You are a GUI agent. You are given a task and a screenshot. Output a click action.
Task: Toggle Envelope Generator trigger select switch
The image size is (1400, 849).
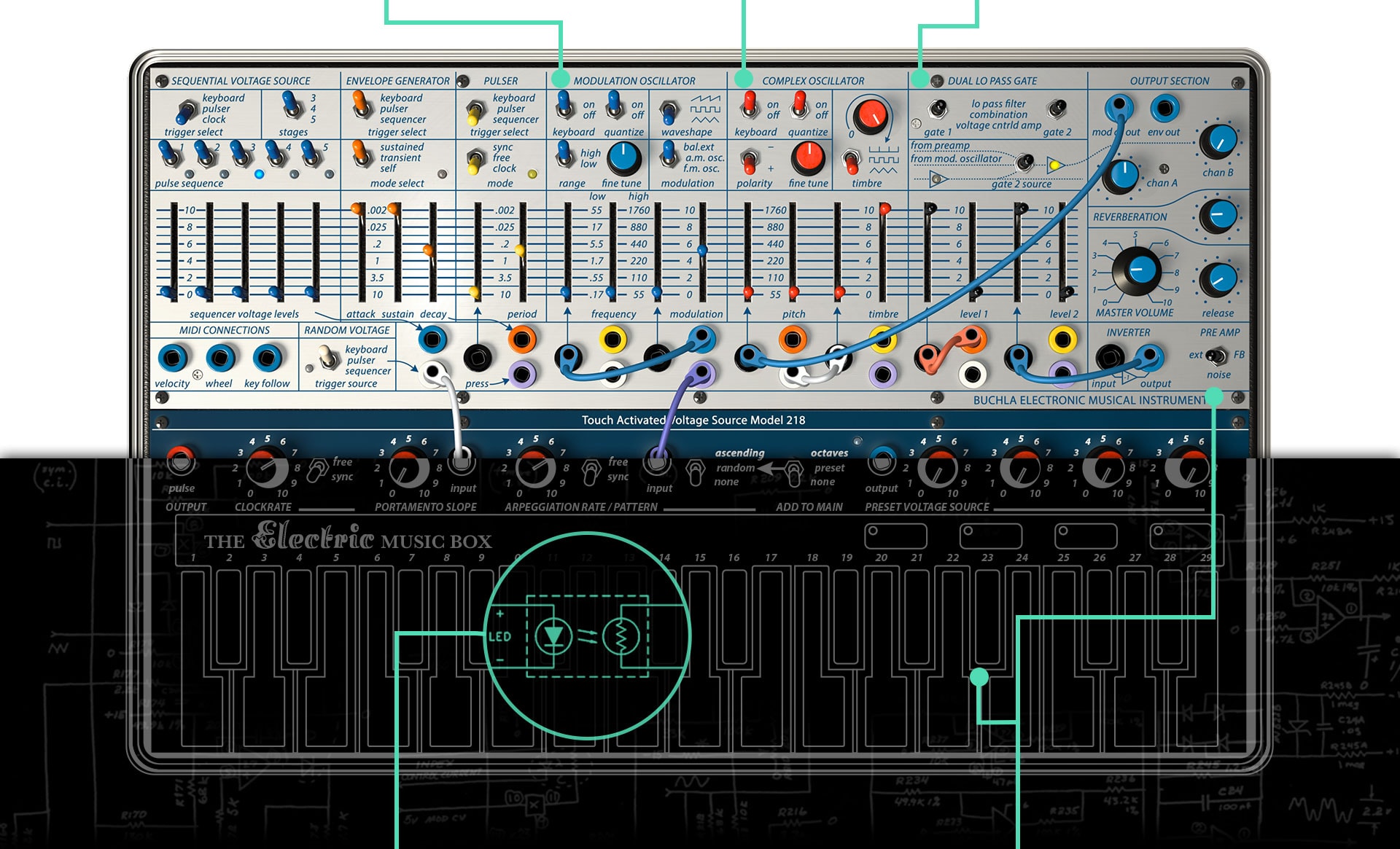(360, 106)
